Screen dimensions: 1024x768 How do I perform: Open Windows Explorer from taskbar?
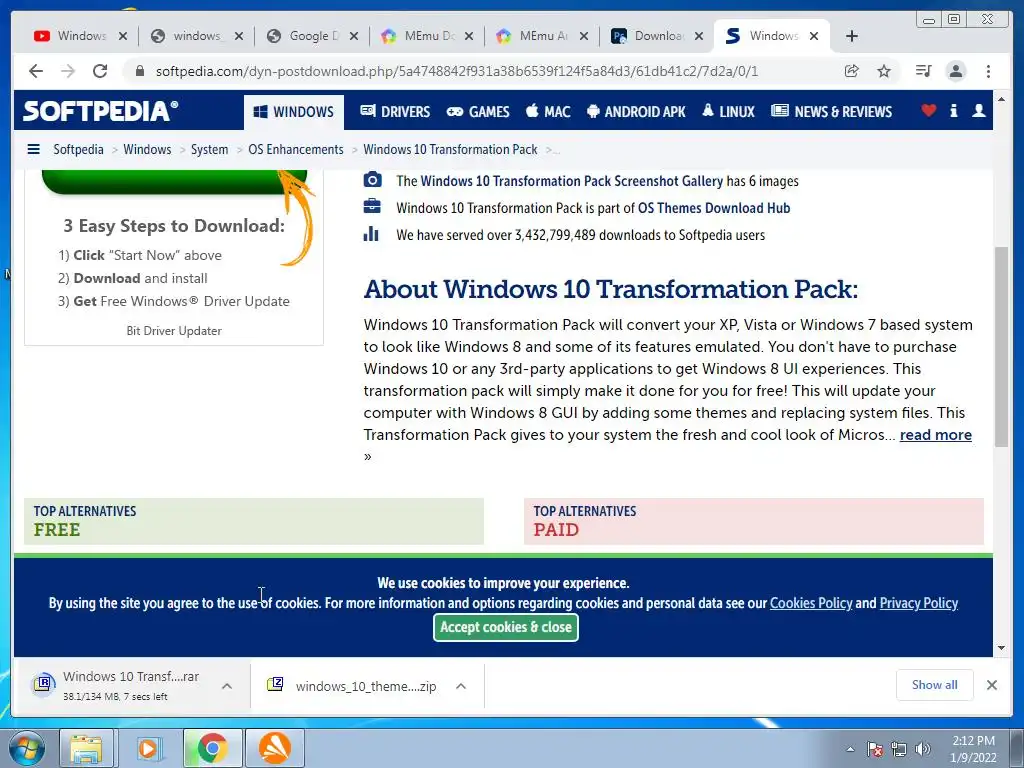[x=86, y=748]
